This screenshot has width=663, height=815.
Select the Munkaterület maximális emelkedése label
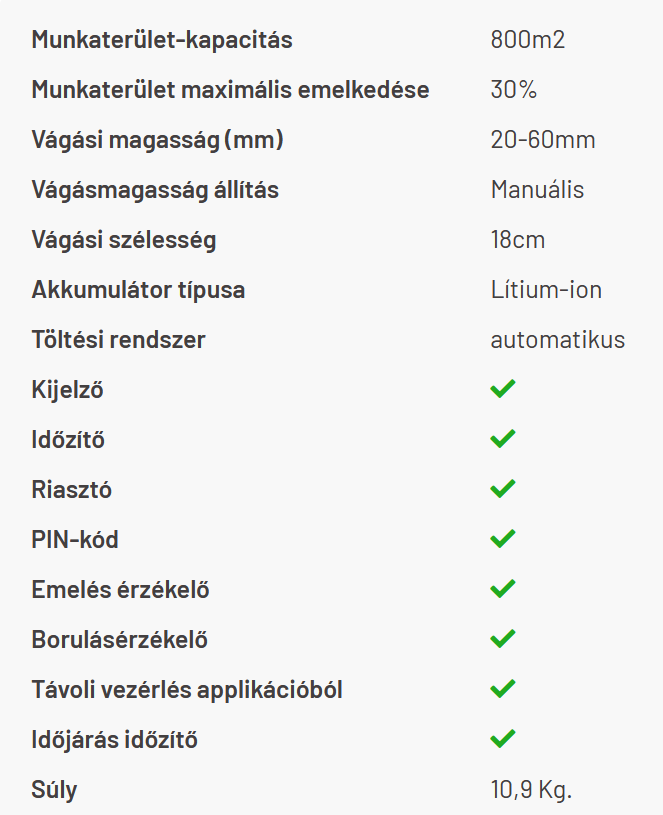pyautogui.click(x=231, y=89)
